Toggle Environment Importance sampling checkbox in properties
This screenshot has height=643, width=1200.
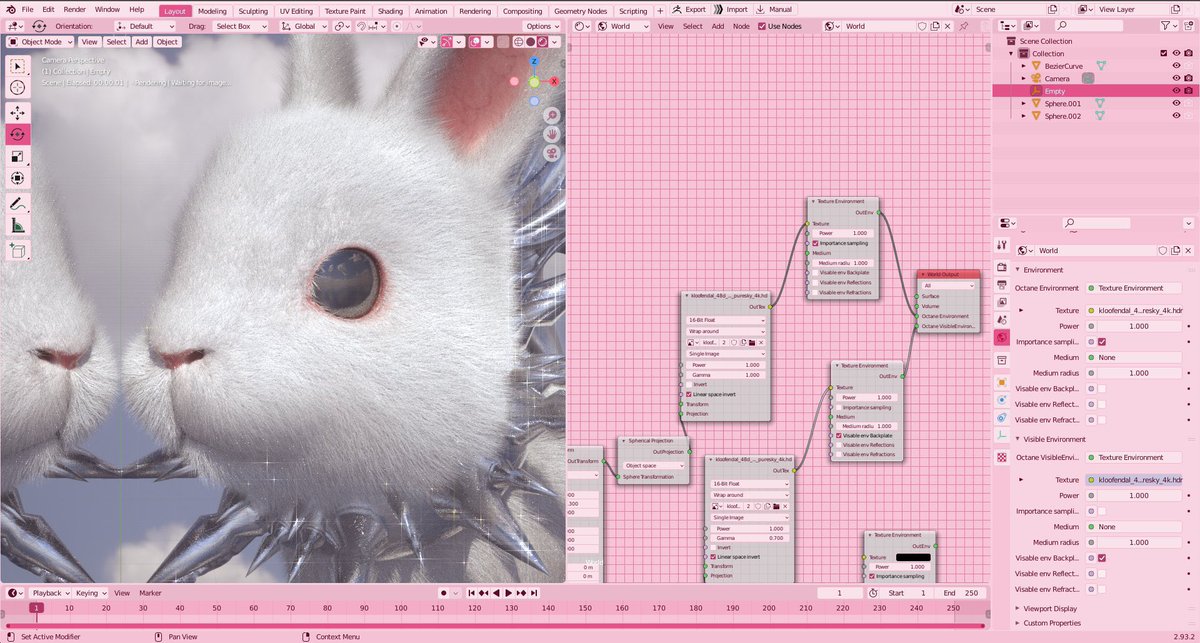click(x=1102, y=342)
